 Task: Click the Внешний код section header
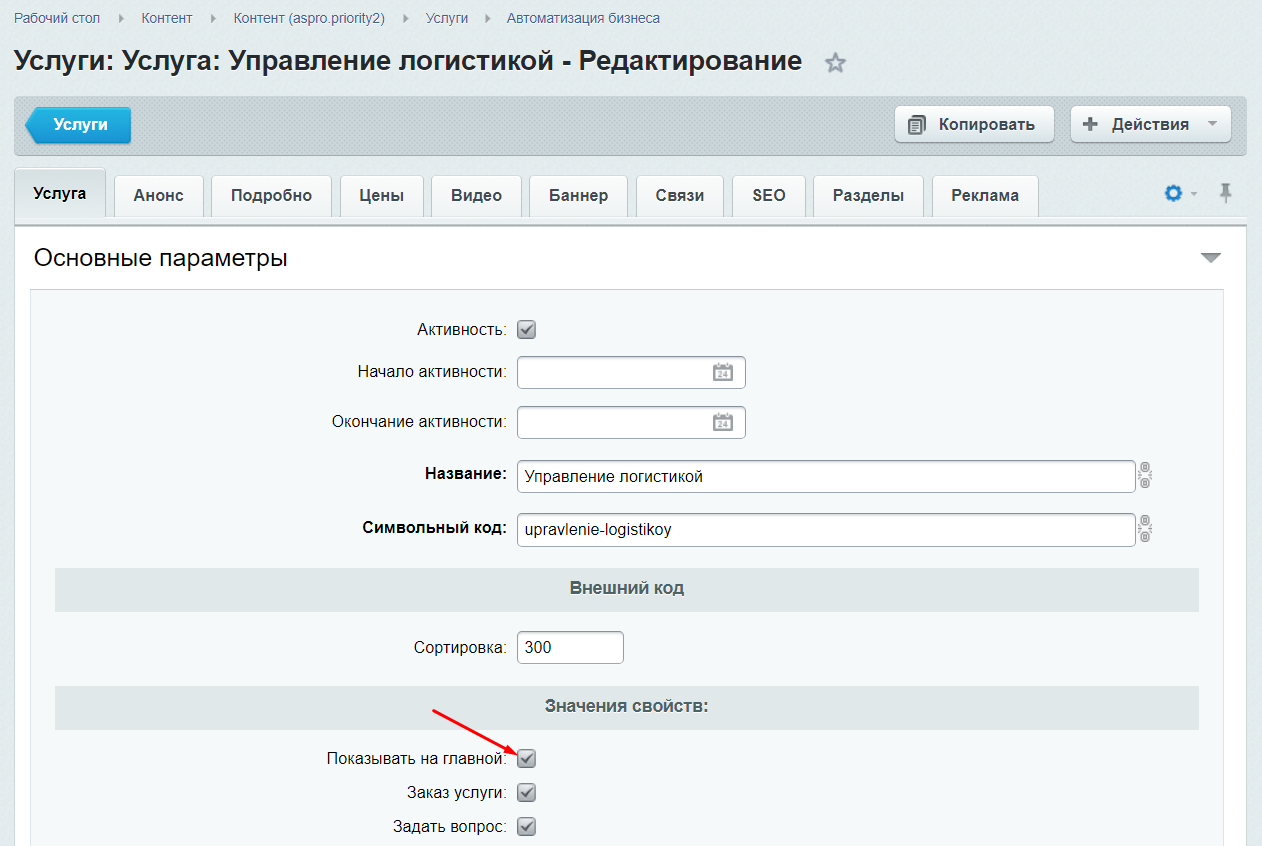click(627, 588)
